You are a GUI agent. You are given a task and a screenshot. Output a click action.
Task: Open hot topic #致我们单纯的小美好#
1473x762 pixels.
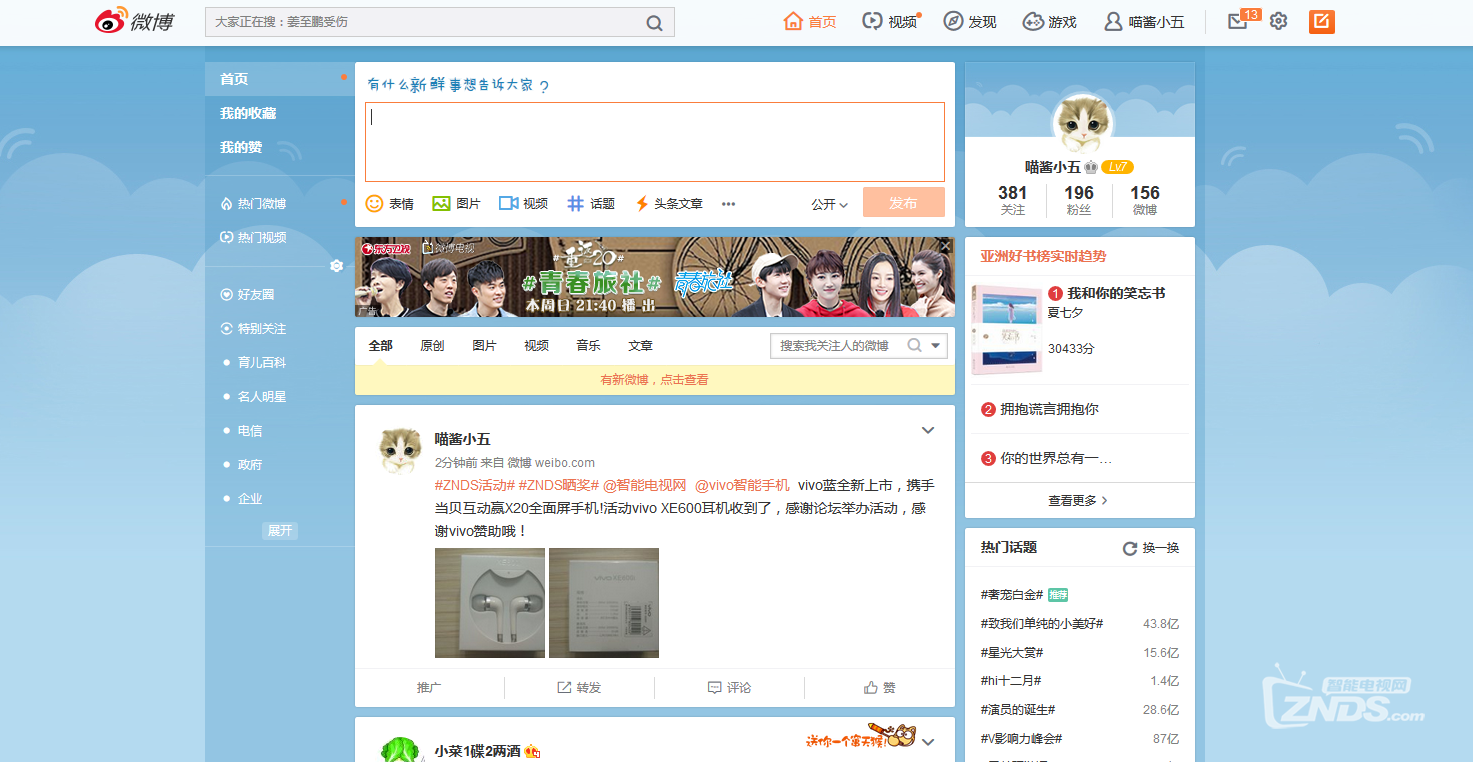[x=1042, y=624]
